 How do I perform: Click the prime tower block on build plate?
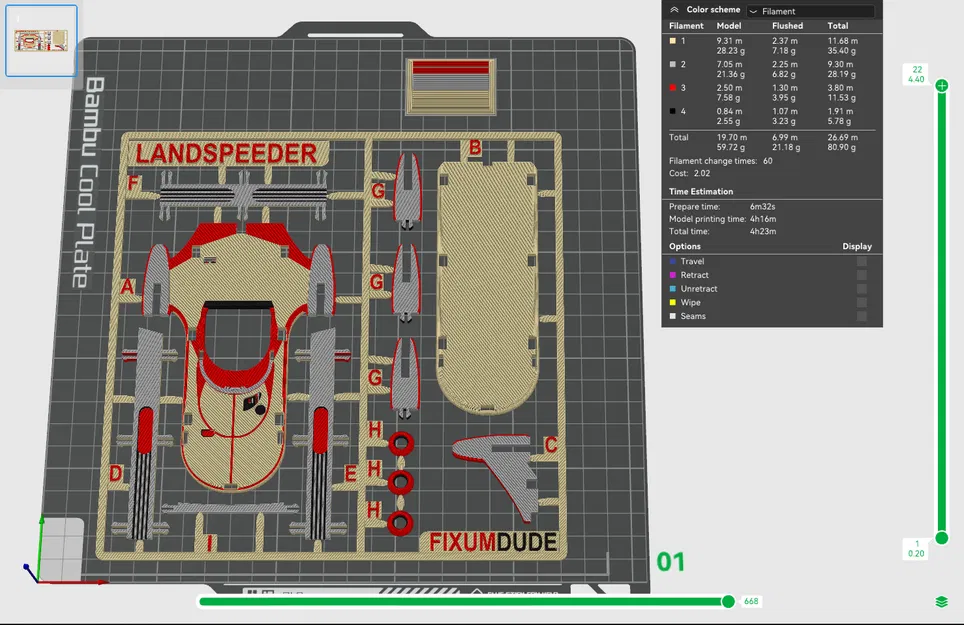451,86
